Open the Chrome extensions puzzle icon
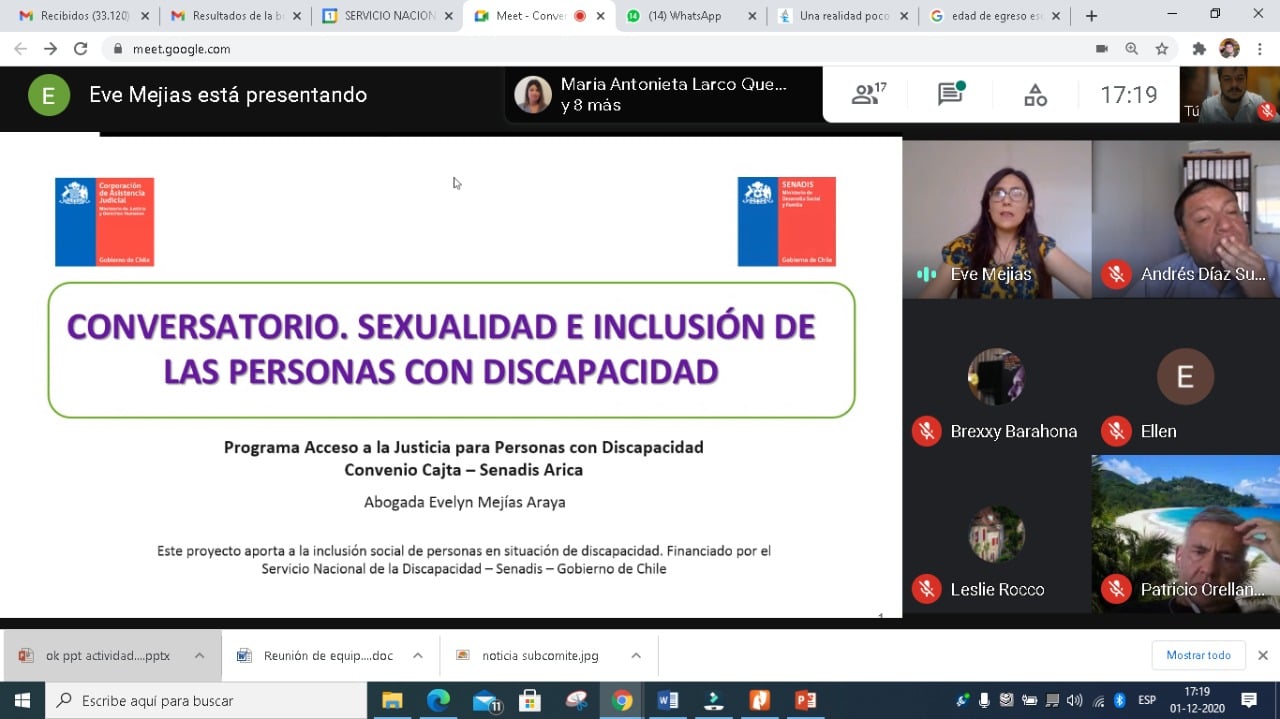The height and width of the screenshot is (719, 1280). (1199, 49)
